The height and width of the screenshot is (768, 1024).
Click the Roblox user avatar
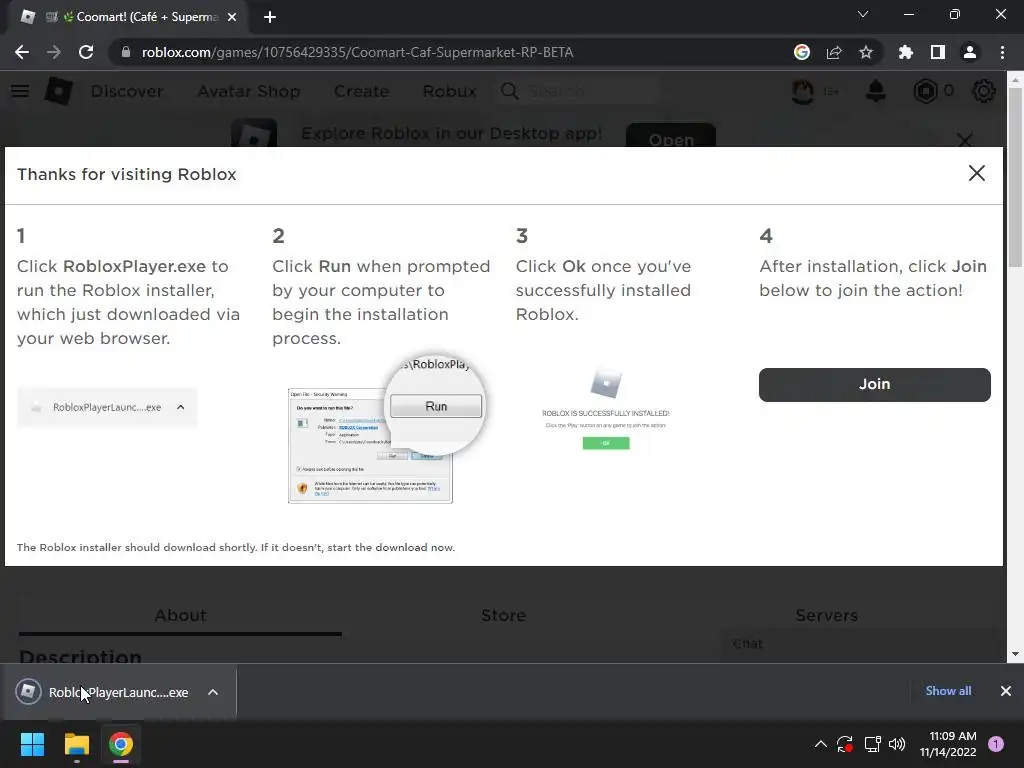(x=803, y=91)
